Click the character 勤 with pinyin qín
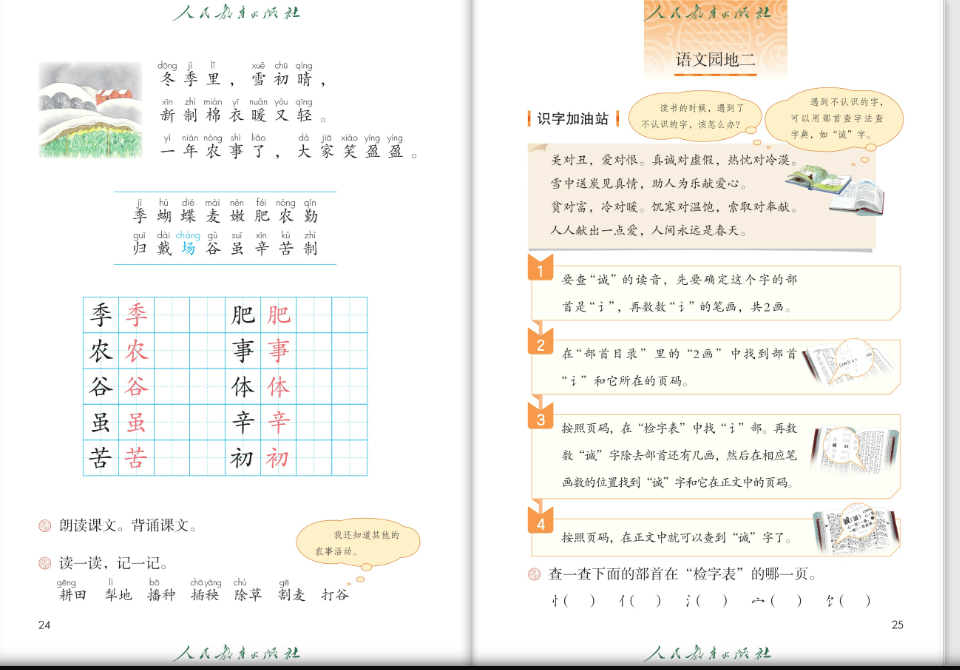This screenshot has width=960, height=670. pos(310,216)
